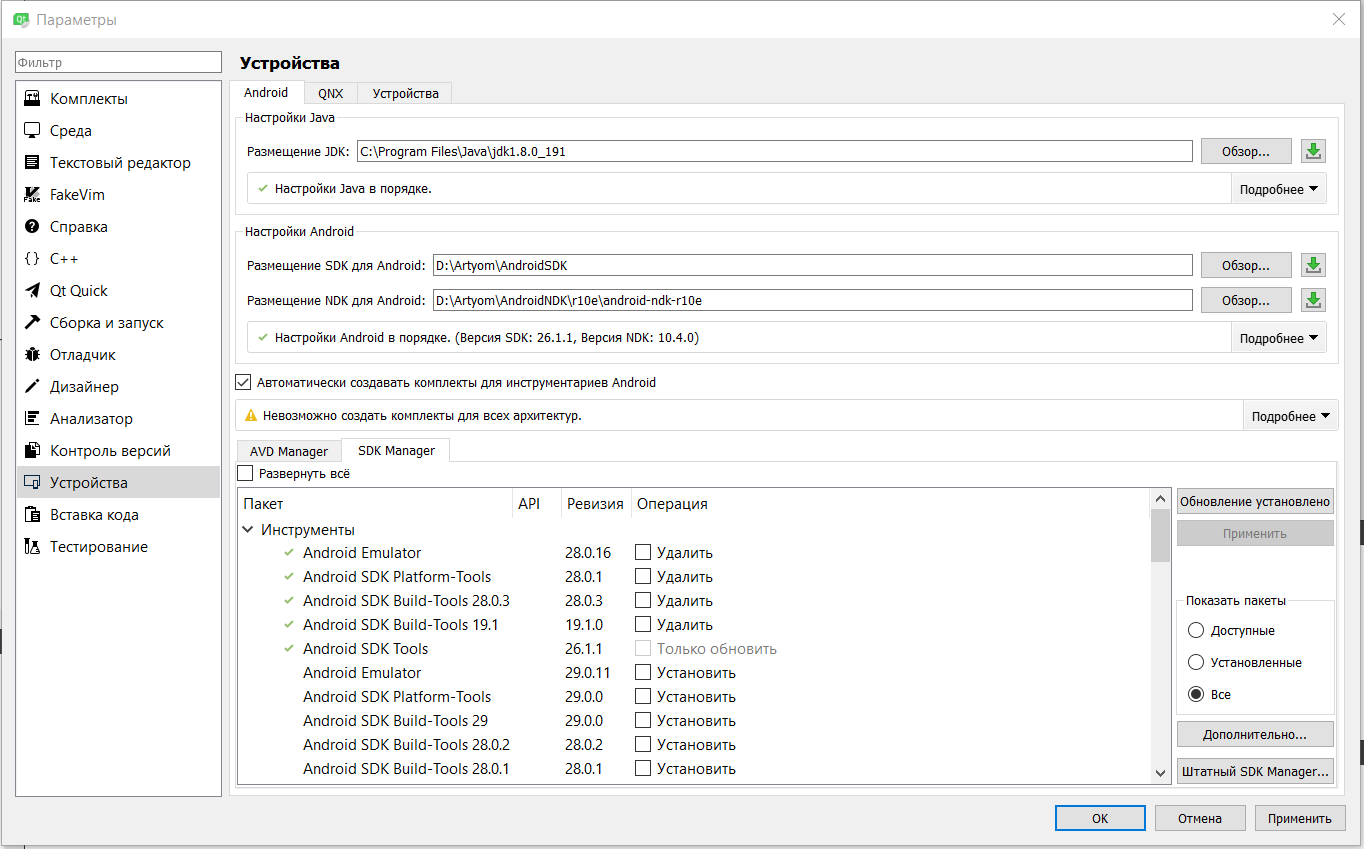This screenshot has height=849, width=1364.
Task: Check Установить for Build-Tools 28.0.2
Action: click(x=643, y=744)
